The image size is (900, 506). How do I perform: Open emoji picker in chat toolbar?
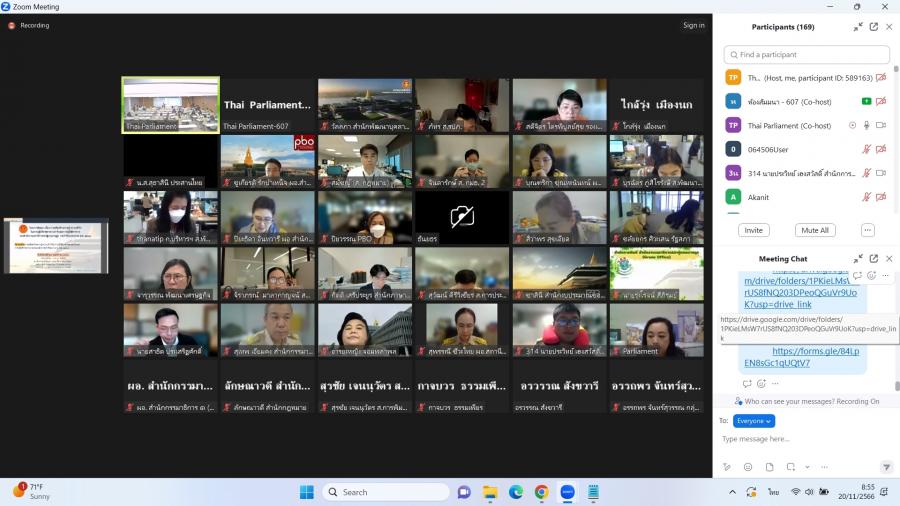point(748,467)
